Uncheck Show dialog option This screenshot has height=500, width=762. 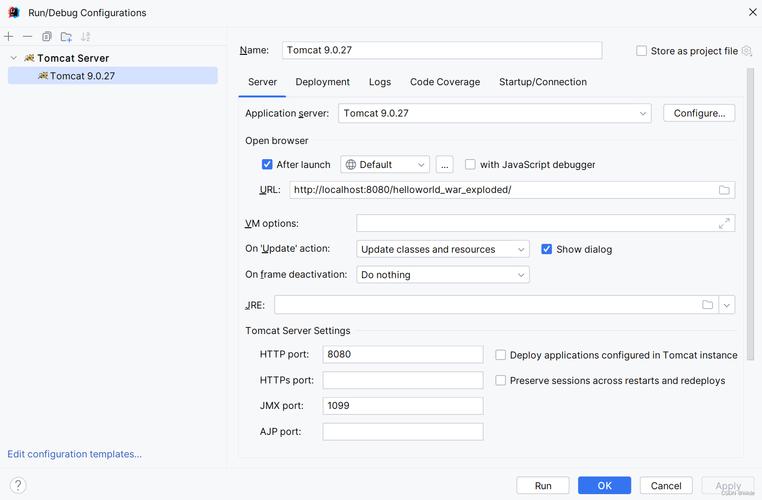546,249
